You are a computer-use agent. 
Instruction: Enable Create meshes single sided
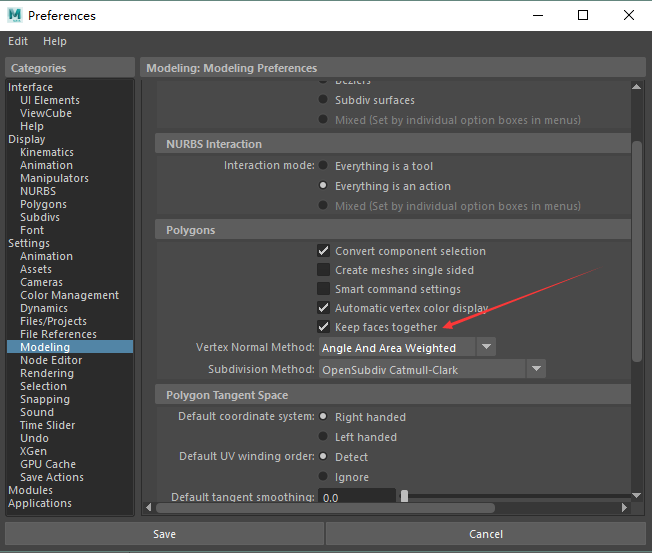tap(324, 269)
